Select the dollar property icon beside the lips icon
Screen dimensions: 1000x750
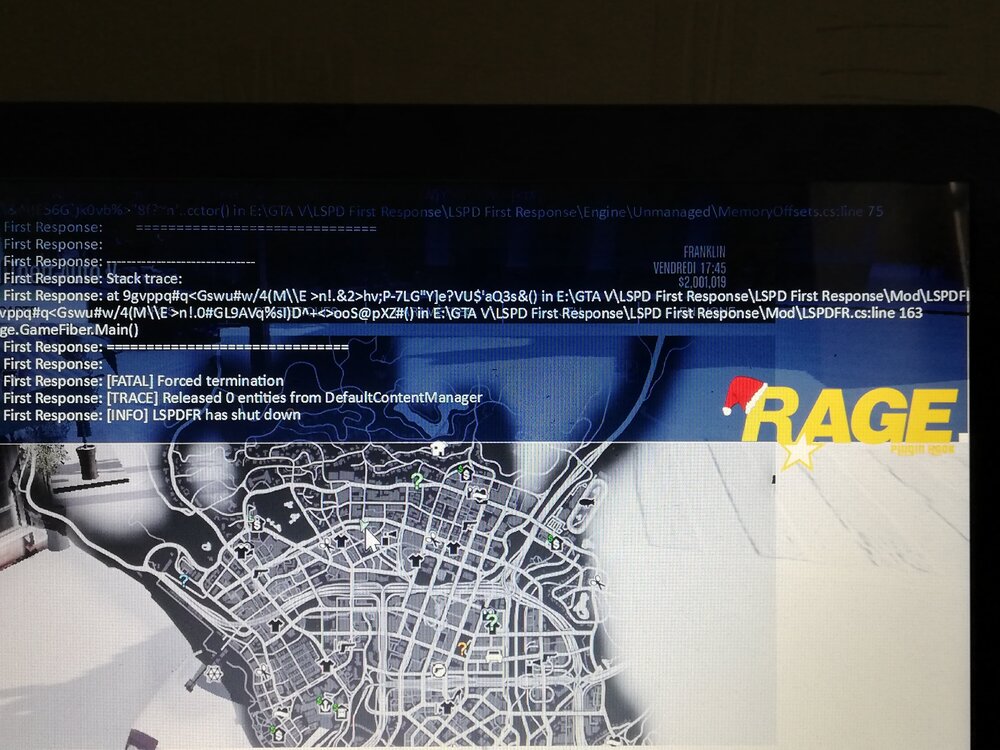click(466, 474)
